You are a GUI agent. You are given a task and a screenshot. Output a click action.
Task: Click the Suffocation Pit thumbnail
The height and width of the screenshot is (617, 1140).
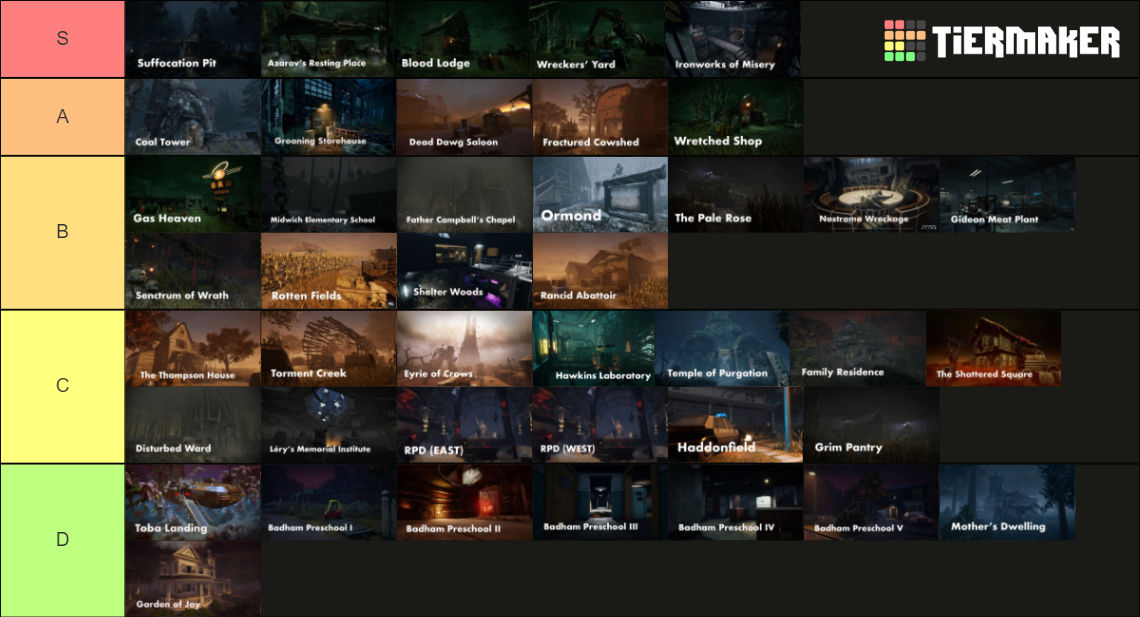click(192, 39)
